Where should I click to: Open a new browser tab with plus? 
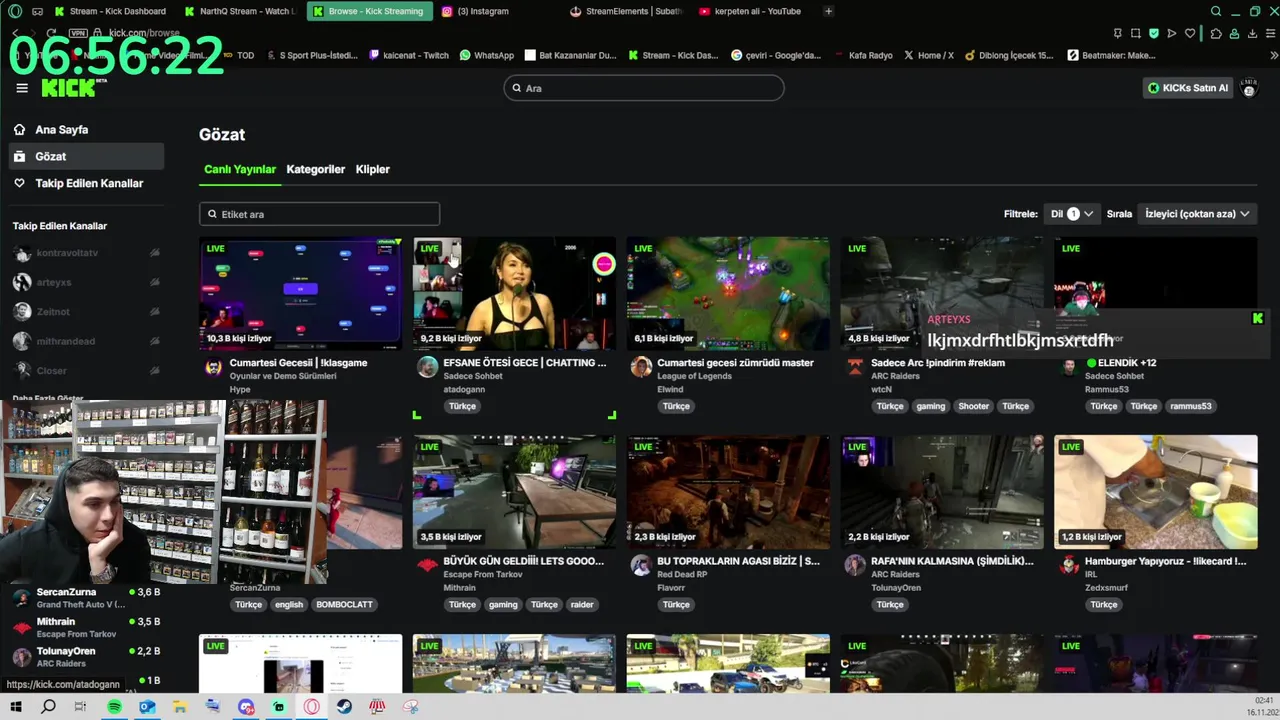tap(828, 11)
